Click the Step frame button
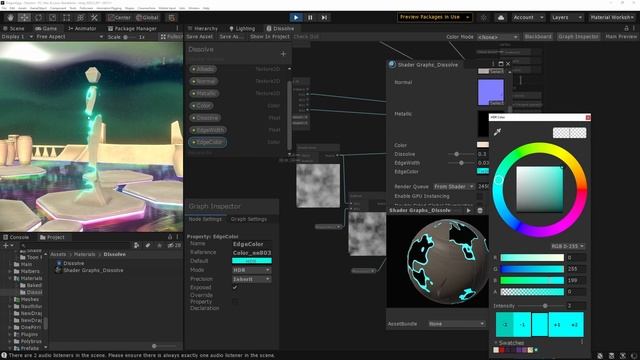Image resolution: width=640 pixels, height=360 pixels. coord(324,18)
